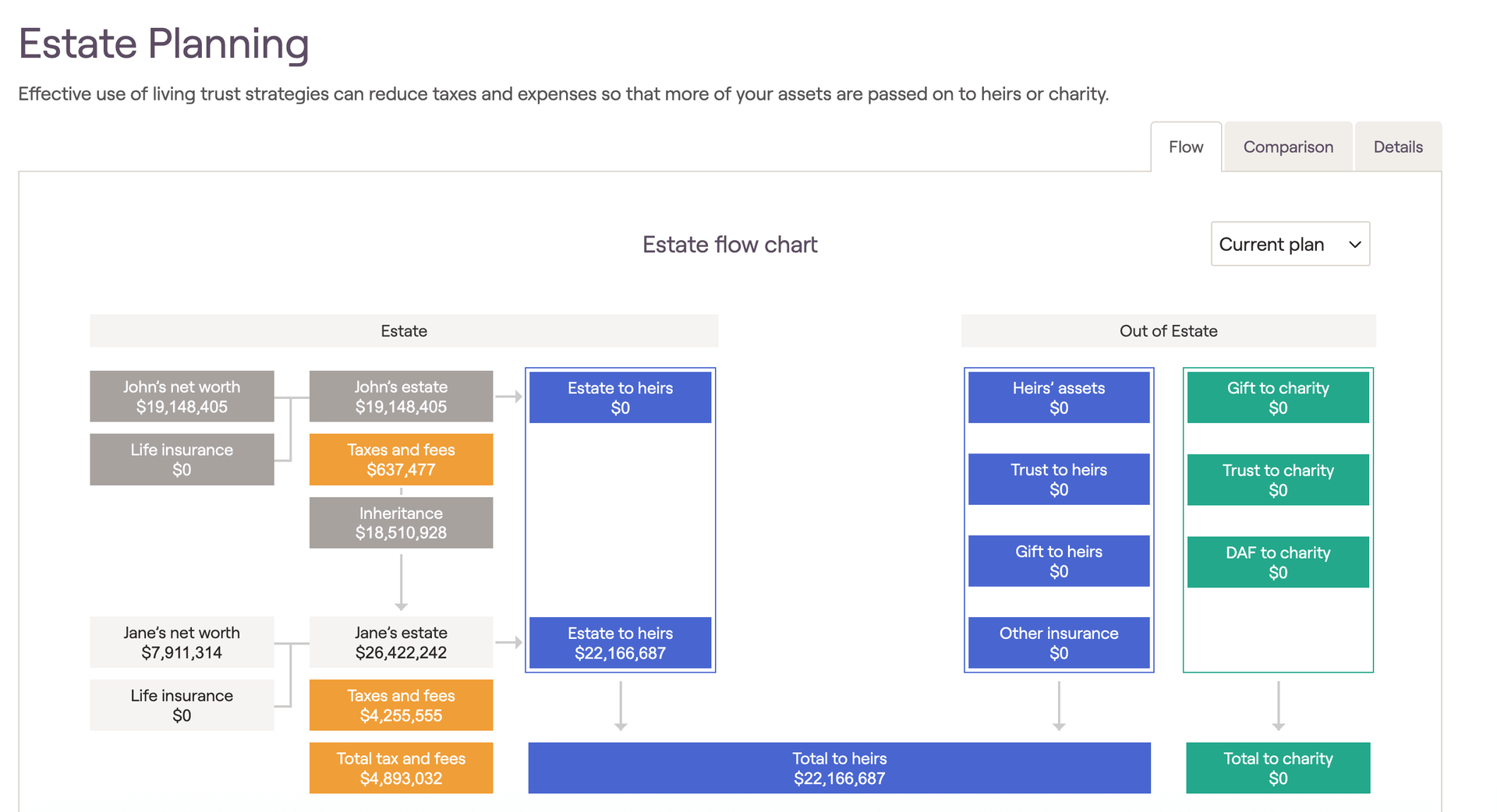Click the DAF to charity box

[1277, 562]
